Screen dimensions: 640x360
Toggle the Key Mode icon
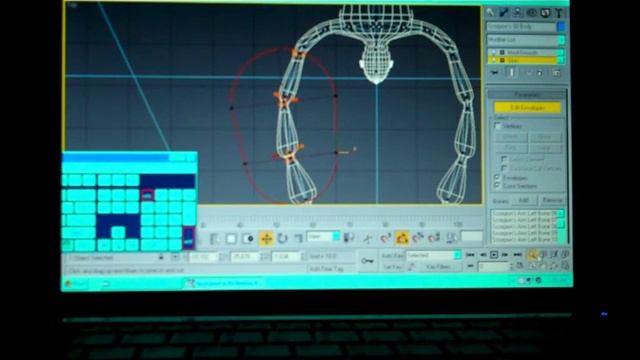click(471, 266)
